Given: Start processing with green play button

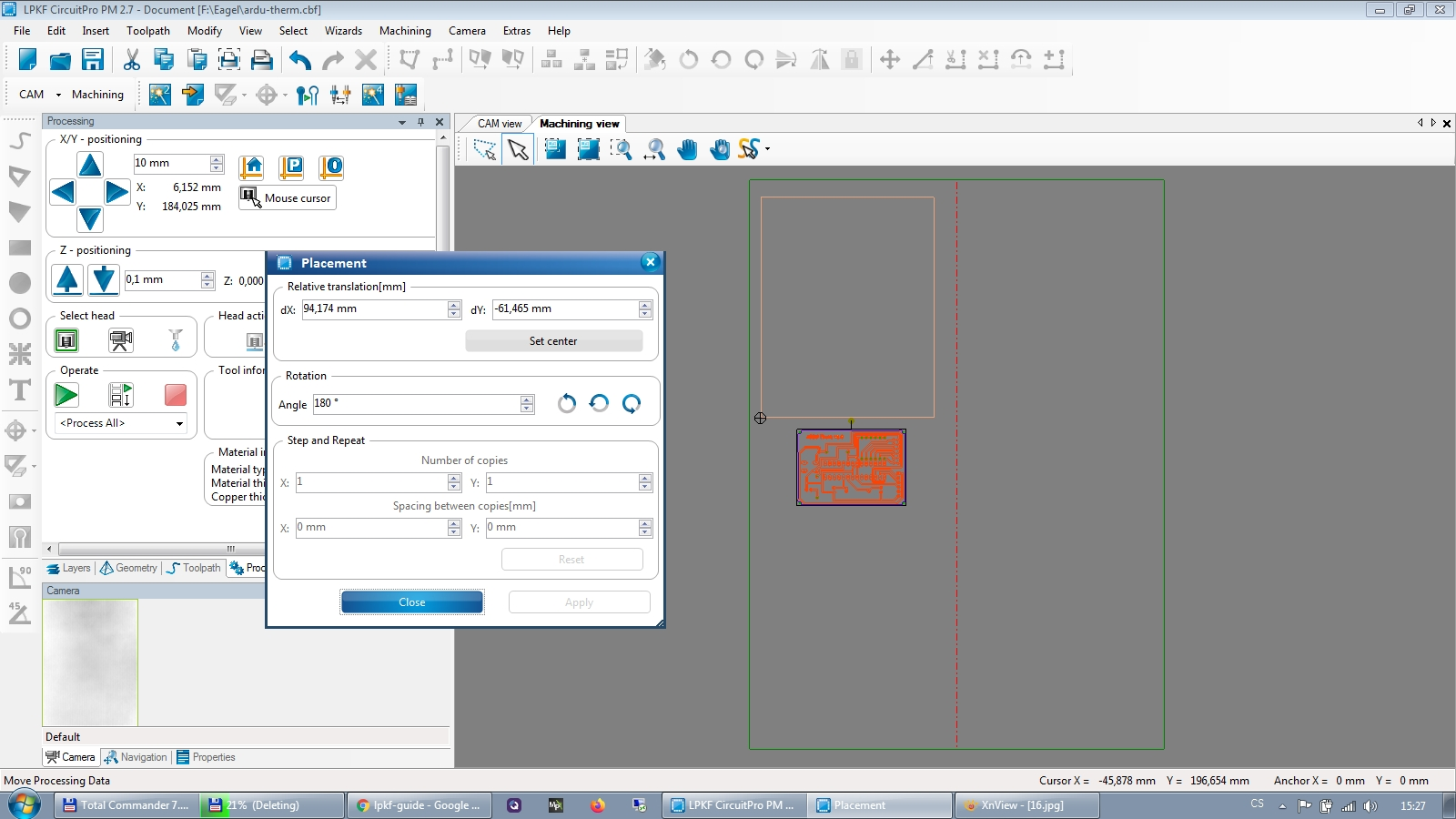Looking at the screenshot, I should 66,395.
